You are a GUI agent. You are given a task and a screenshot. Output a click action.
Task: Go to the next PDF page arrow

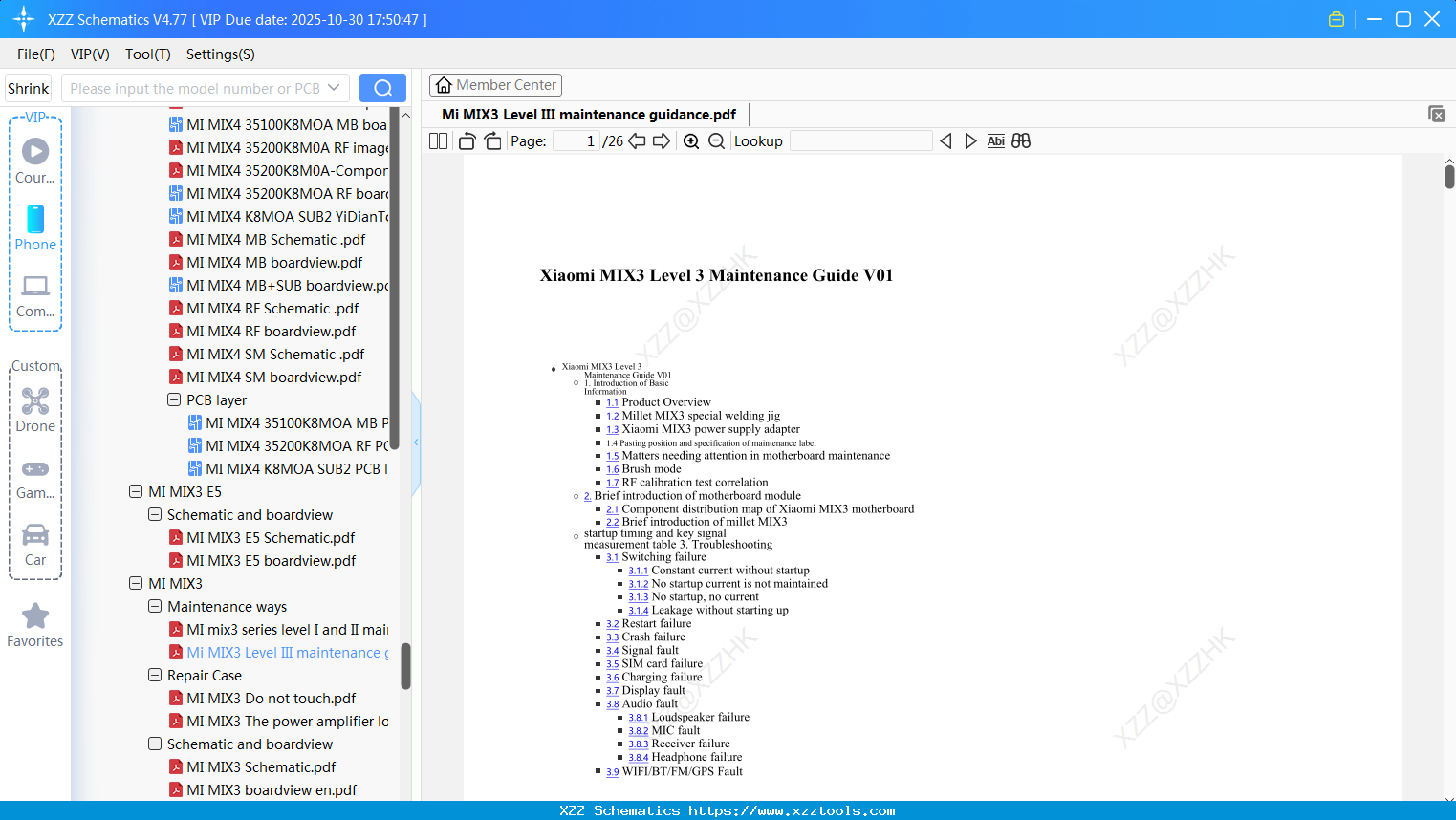click(662, 141)
